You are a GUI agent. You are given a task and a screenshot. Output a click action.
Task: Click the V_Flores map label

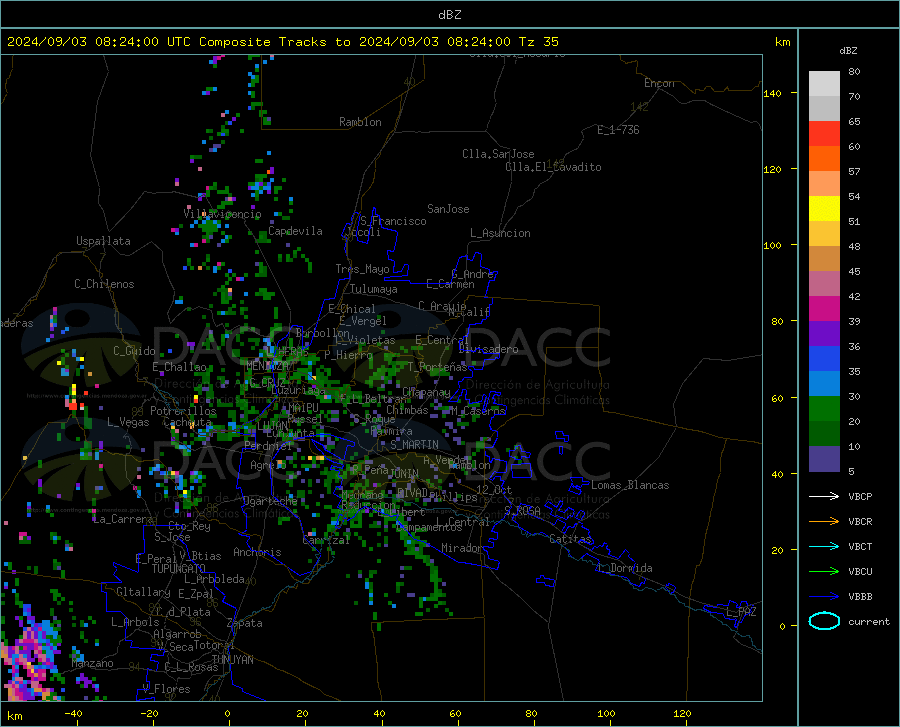(x=166, y=689)
